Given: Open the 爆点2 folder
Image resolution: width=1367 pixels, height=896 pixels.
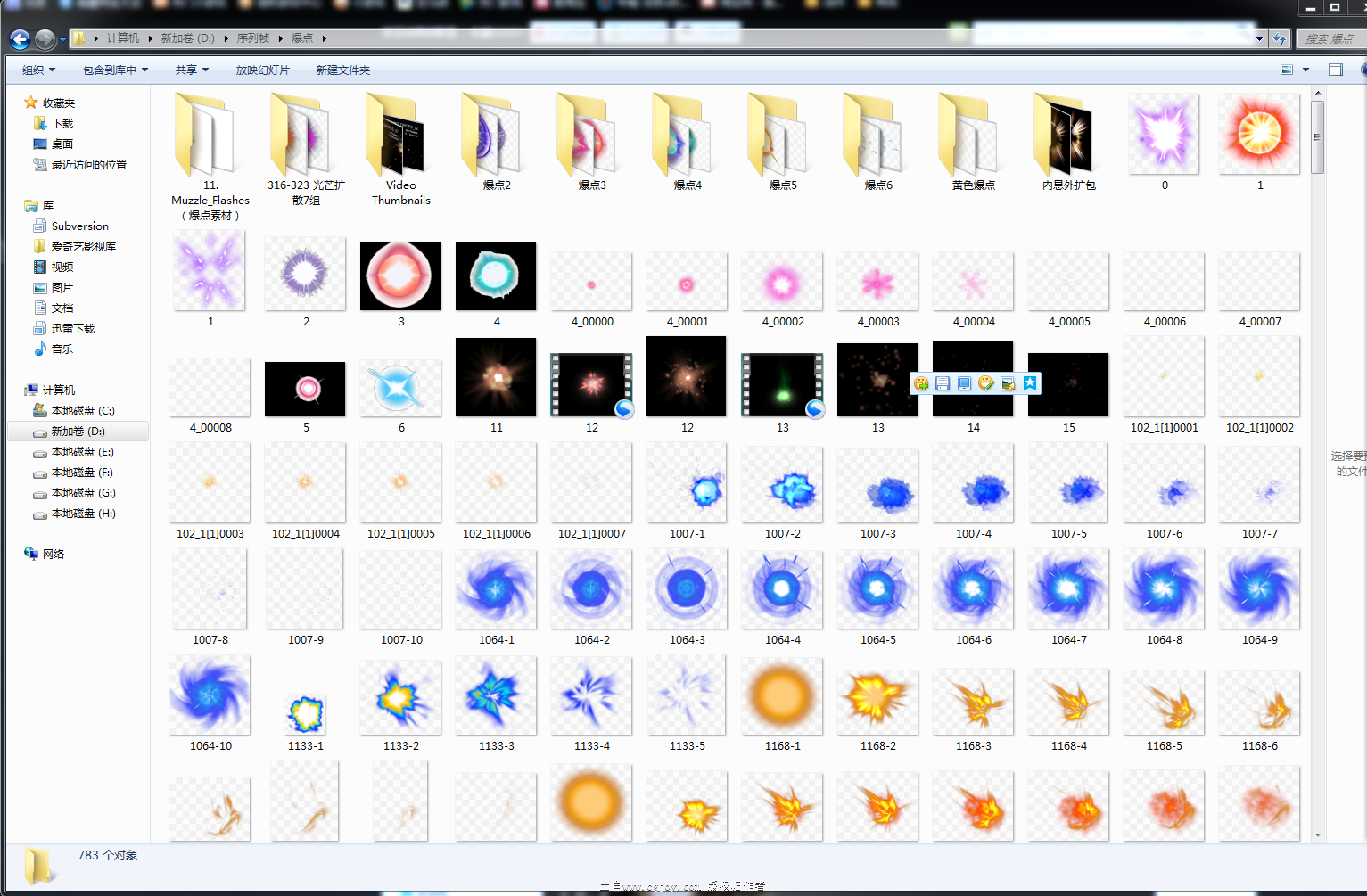Looking at the screenshot, I should [497, 142].
